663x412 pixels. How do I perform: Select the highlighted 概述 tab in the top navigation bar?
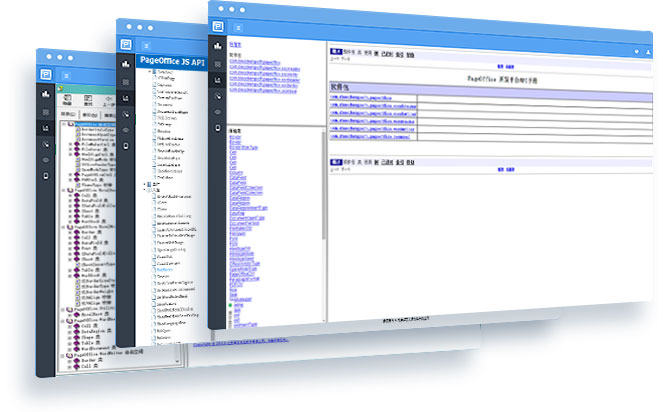pyautogui.click(x=336, y=51)
